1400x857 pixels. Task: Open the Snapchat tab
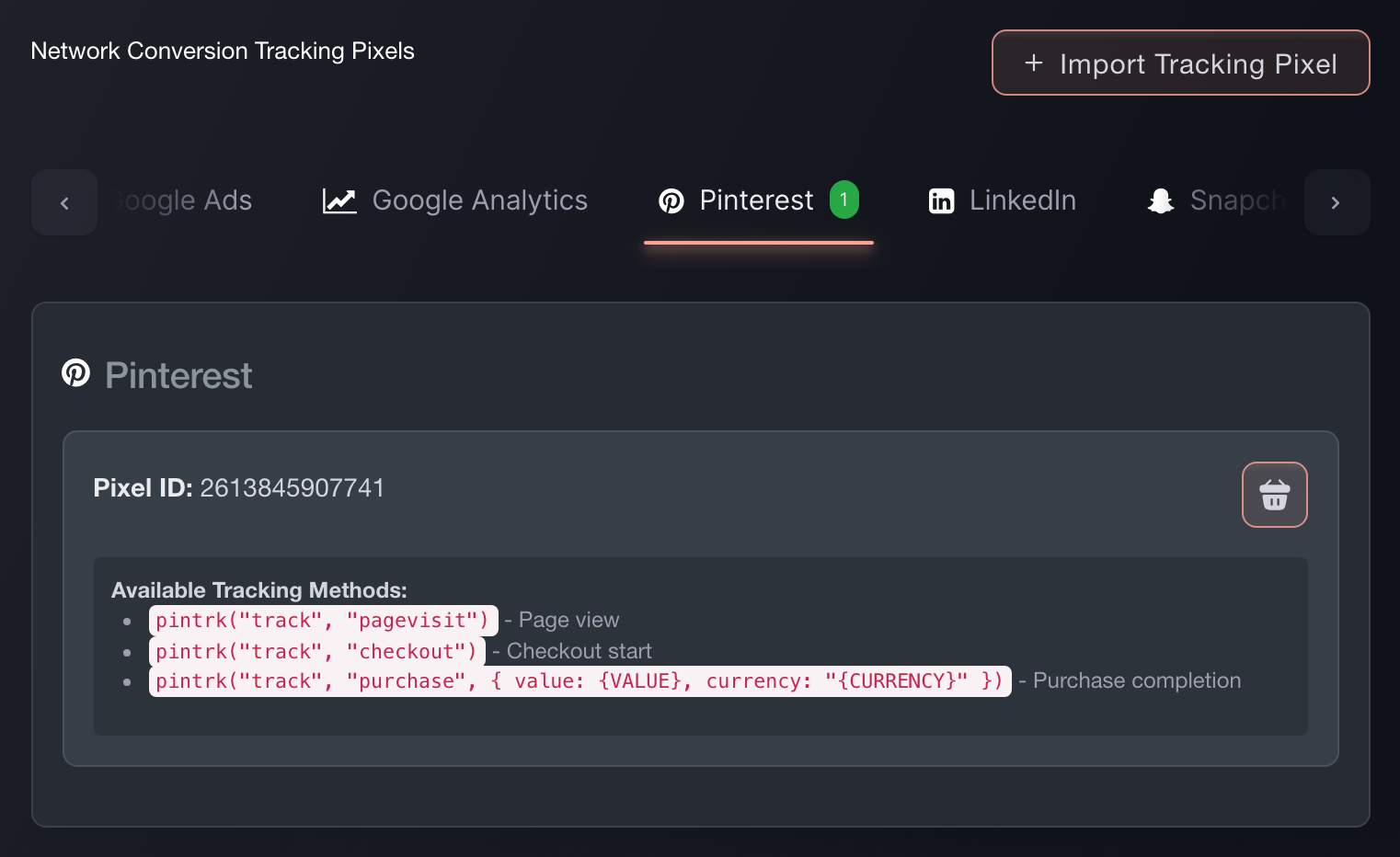[1216, 200]
